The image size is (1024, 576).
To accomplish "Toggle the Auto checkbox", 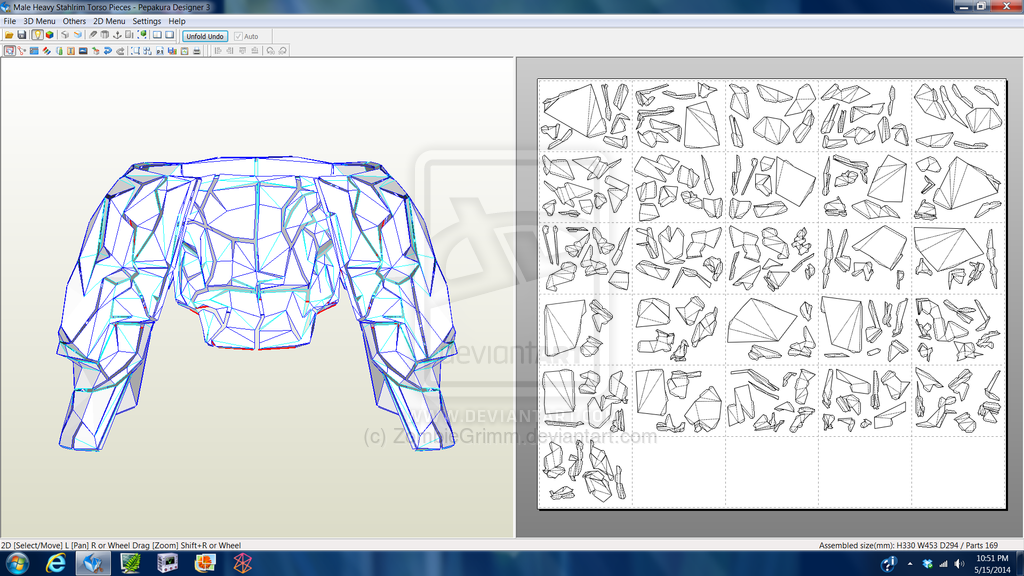I will pyautogui.click(x=246, y=37).
